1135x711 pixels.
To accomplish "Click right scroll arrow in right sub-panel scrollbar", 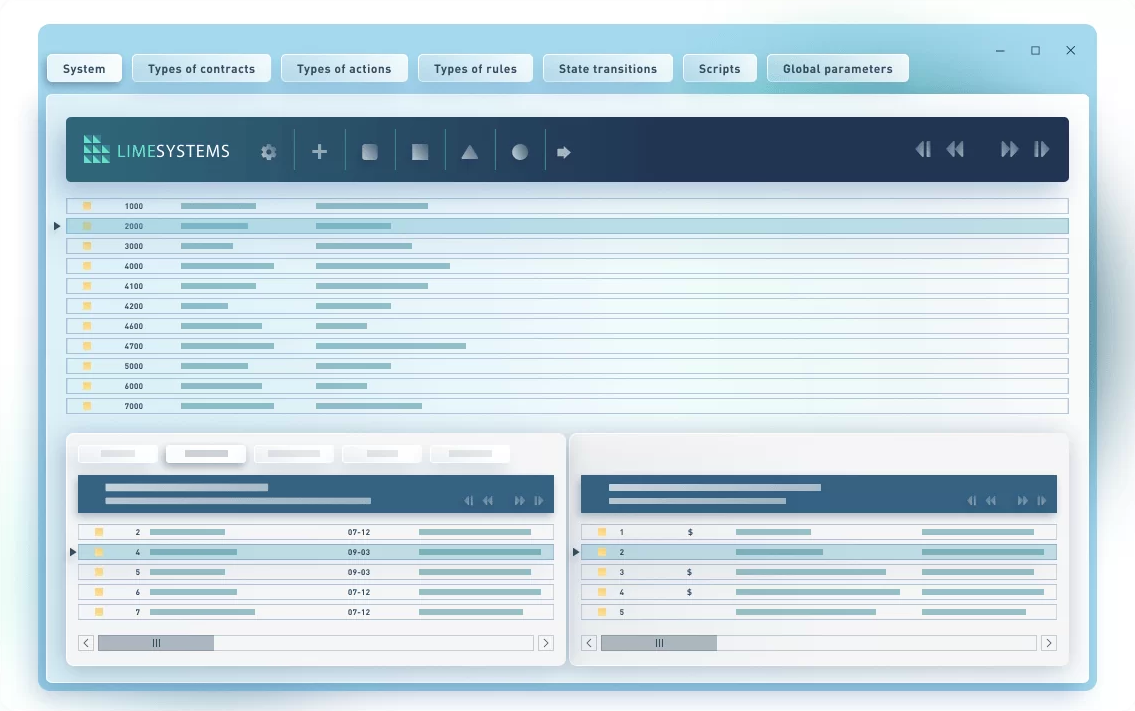I will [x=1049, y=643].
